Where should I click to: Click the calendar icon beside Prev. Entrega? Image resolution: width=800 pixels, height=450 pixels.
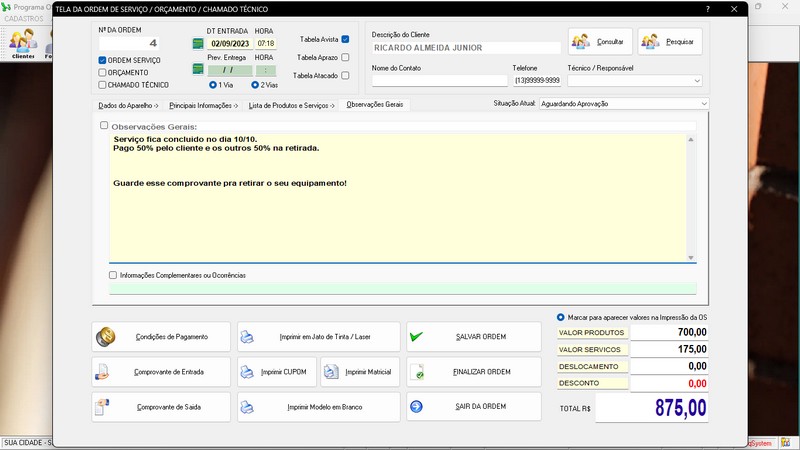coord(198,70)
